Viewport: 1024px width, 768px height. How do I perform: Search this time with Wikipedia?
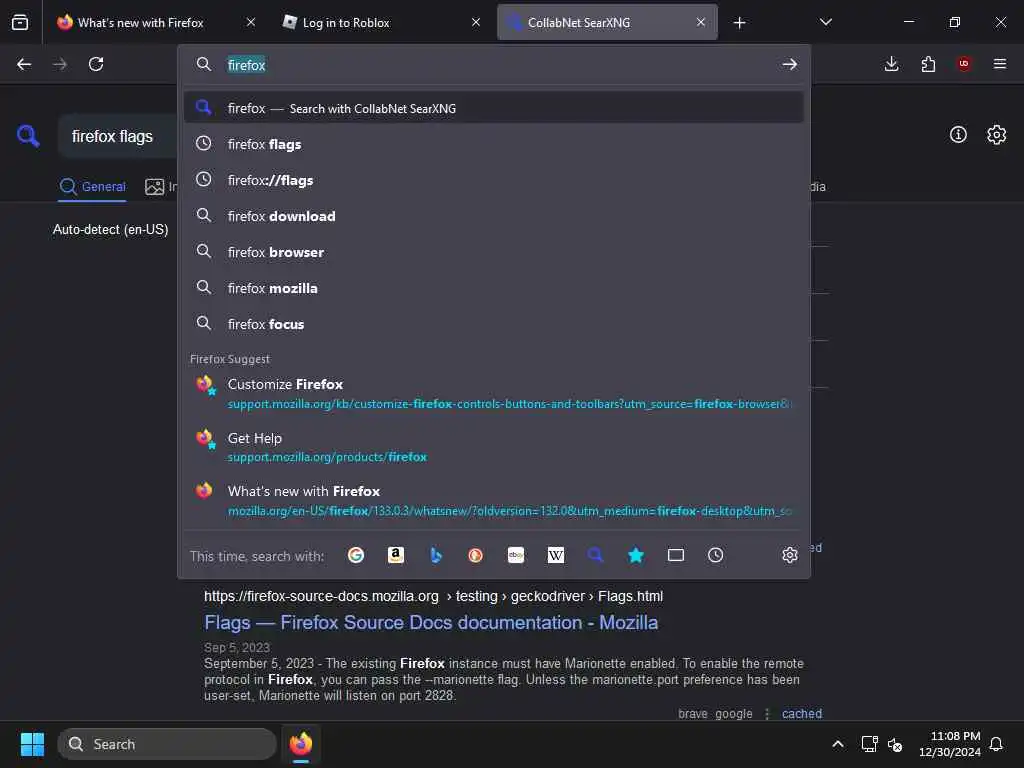click(556, 555)
